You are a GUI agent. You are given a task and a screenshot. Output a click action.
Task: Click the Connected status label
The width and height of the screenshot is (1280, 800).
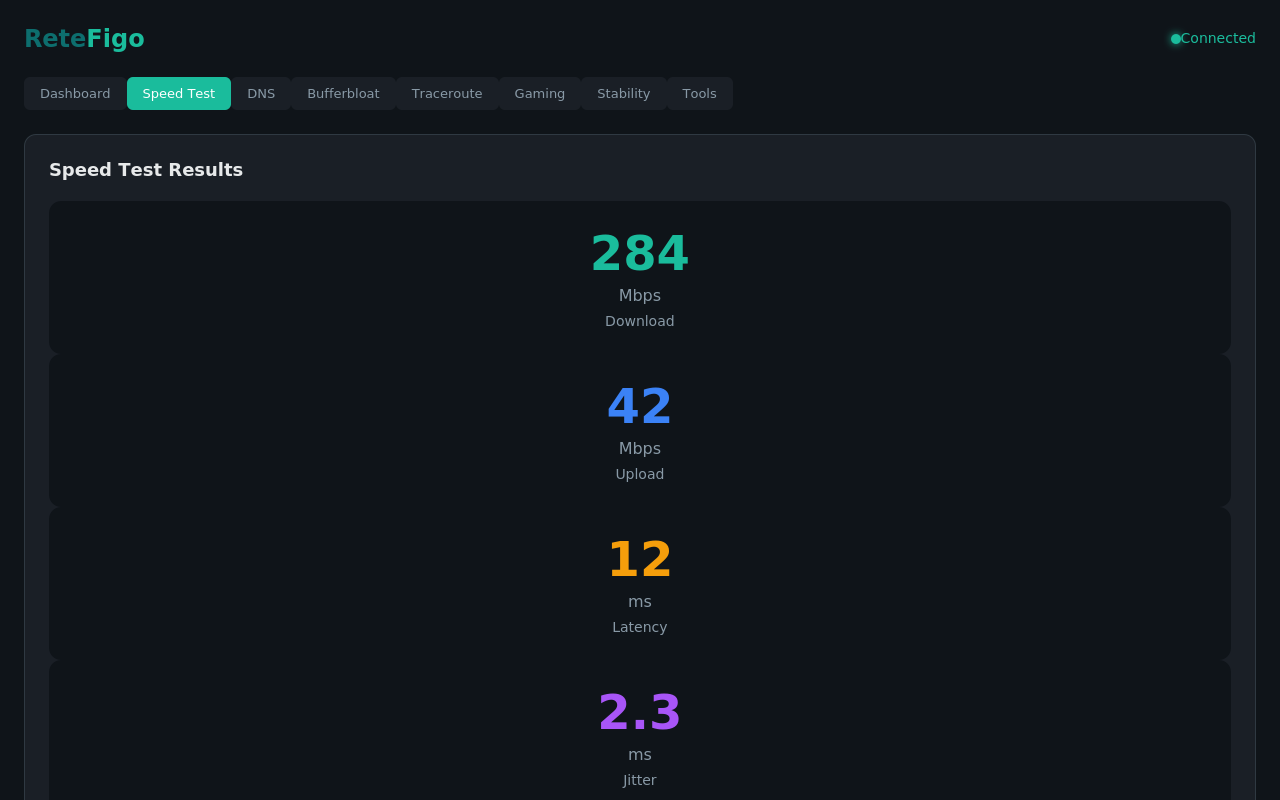tap(1218, 38)
